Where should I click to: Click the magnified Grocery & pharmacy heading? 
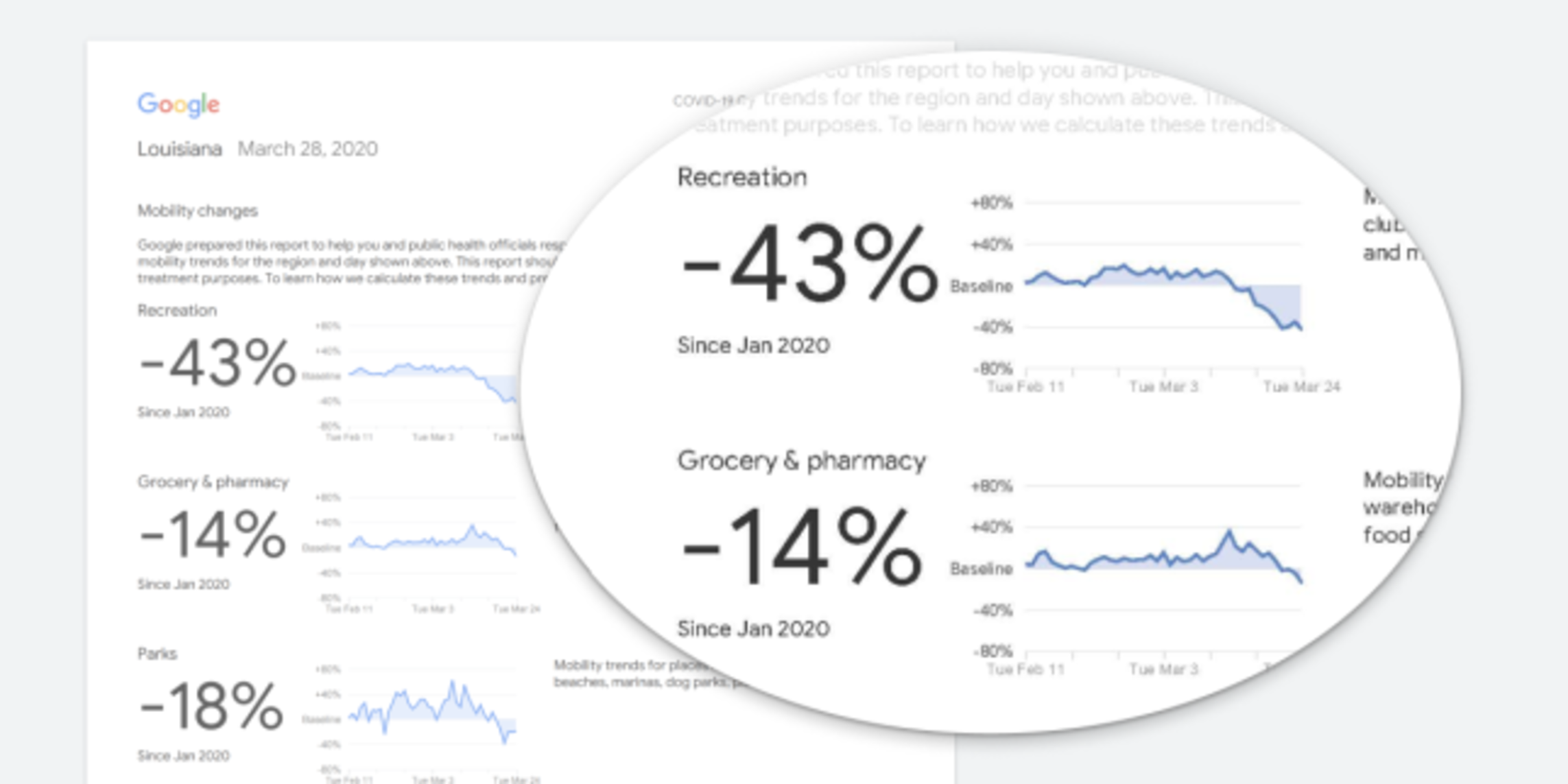801,461
